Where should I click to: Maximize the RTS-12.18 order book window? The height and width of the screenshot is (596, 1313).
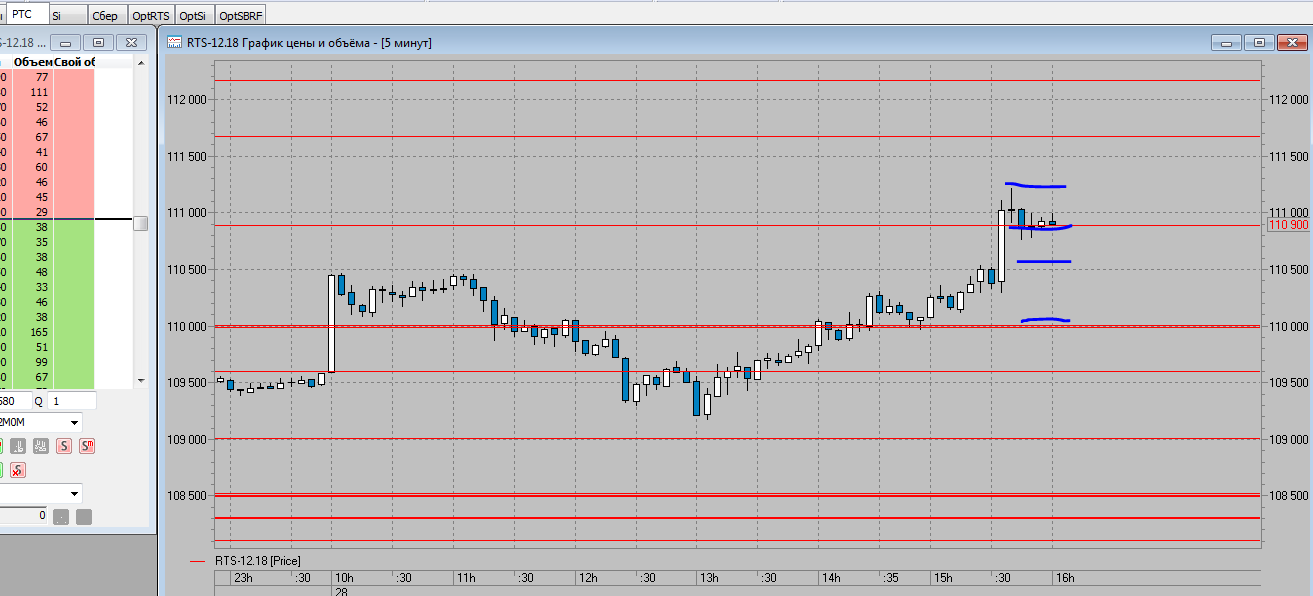pos(98,43)
